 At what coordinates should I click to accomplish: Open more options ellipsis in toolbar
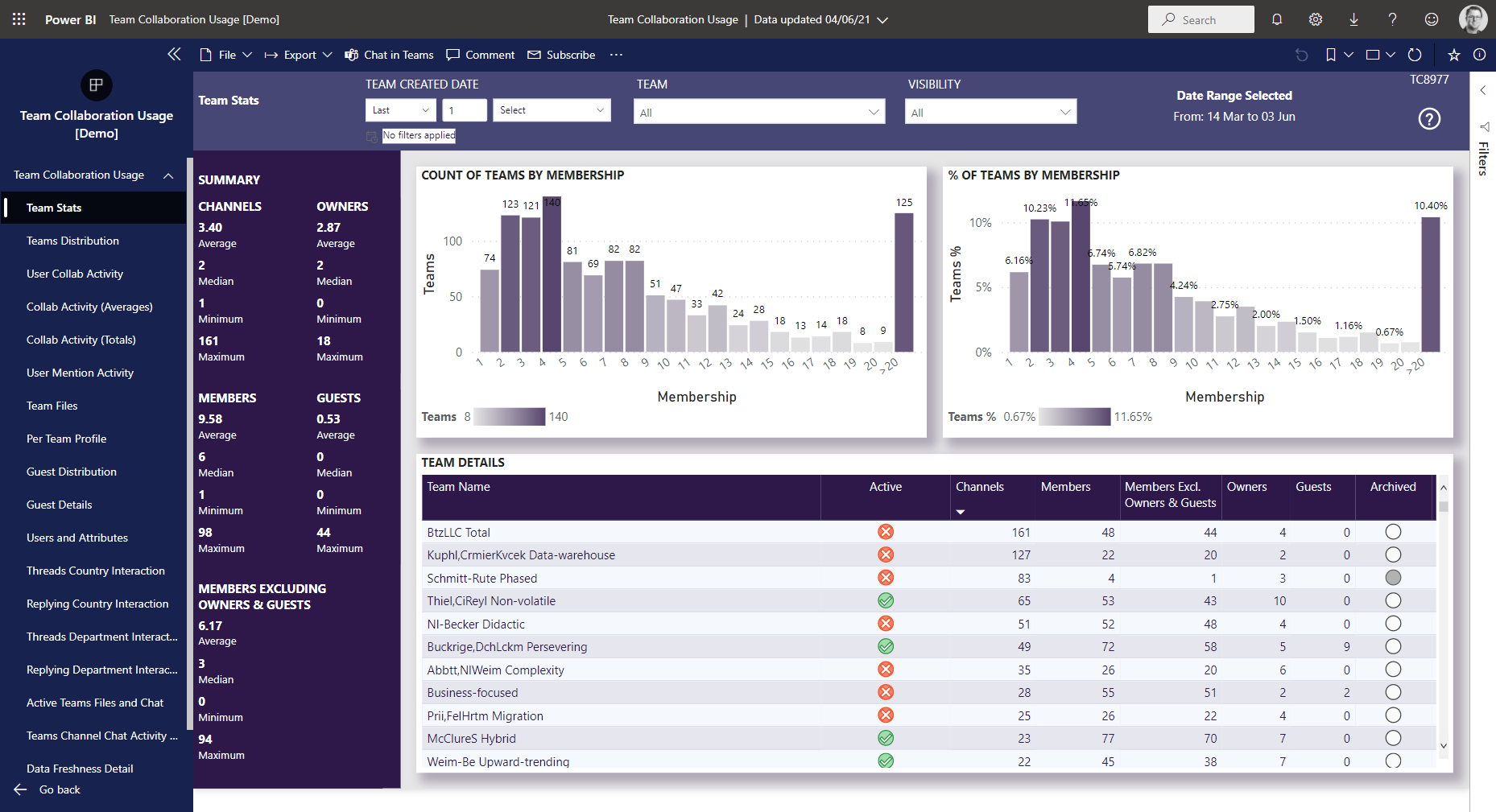tap(616, 55)
